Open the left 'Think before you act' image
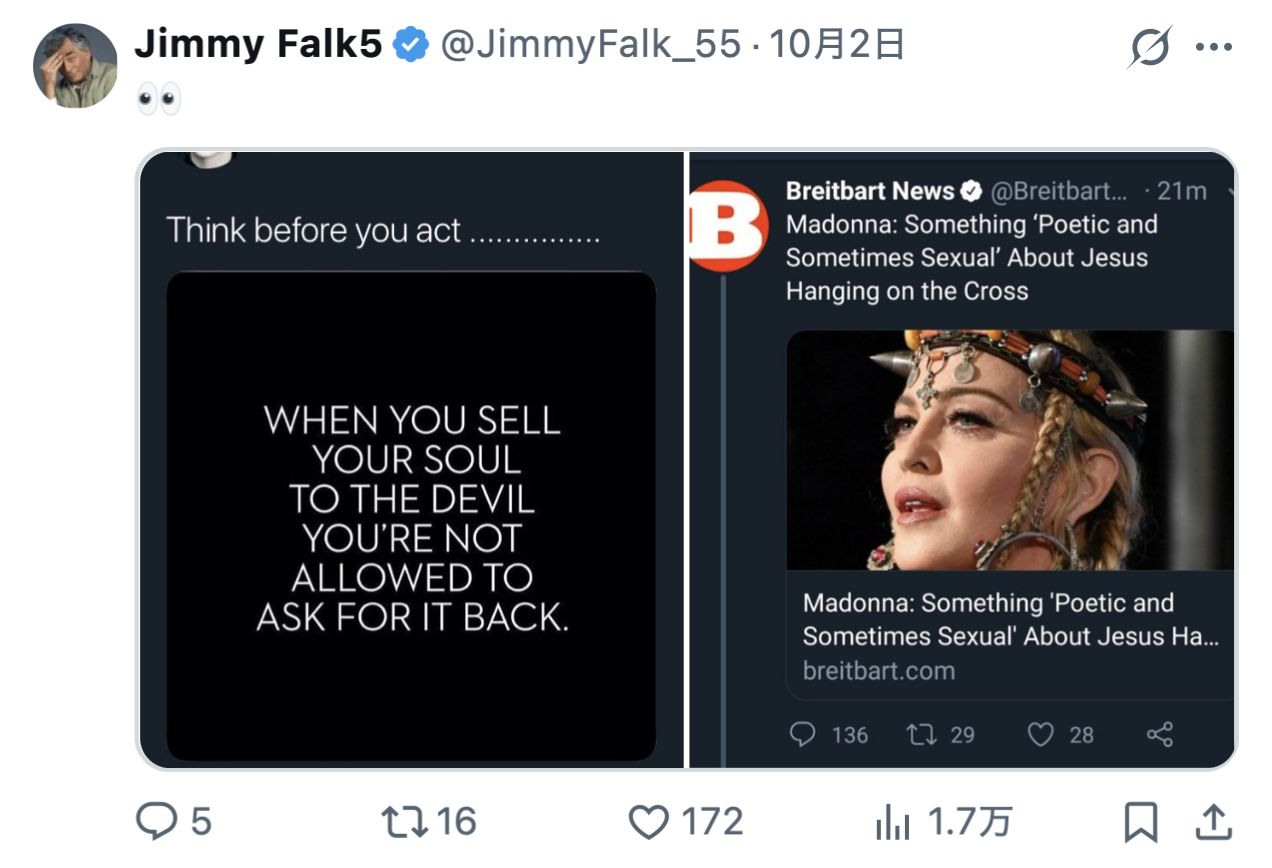Viewport: 1272px width, 868px height. [411, 460]
